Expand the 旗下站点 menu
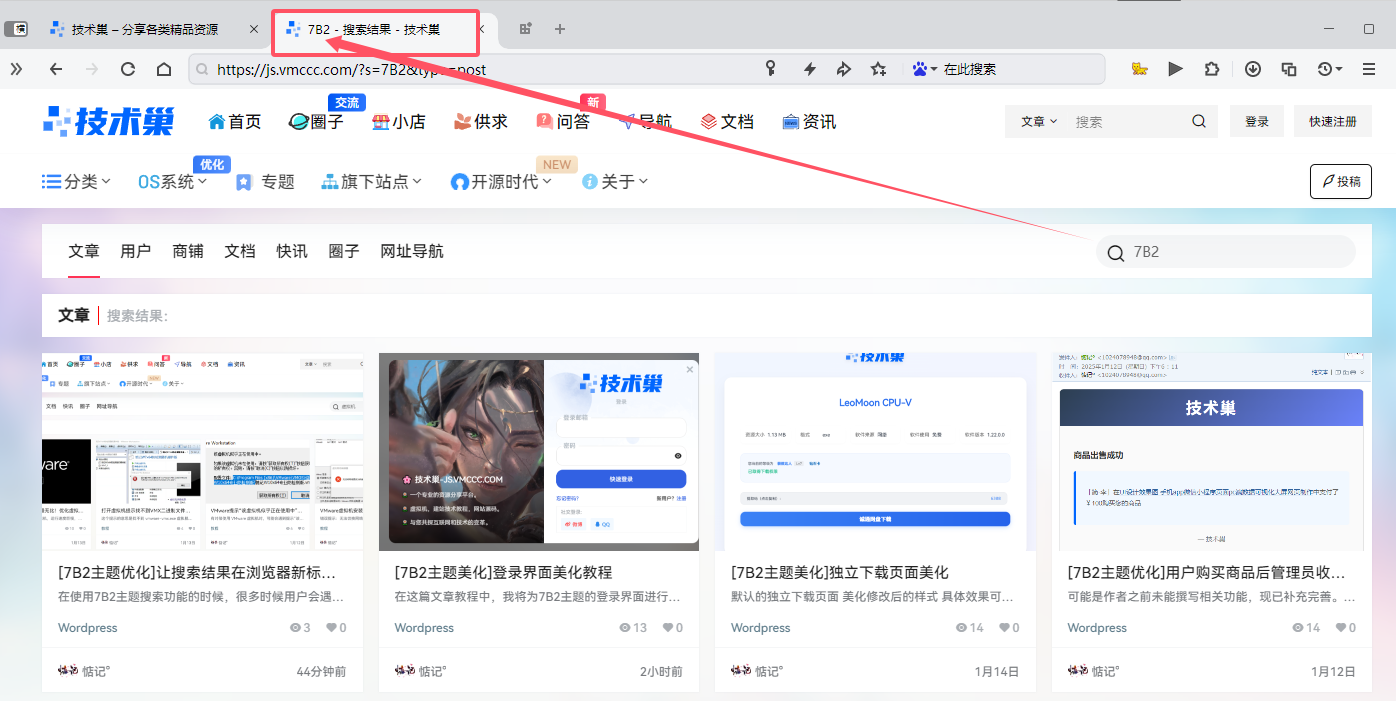The width and height of the screenshot is (1396, 701). tap(371, 181)
